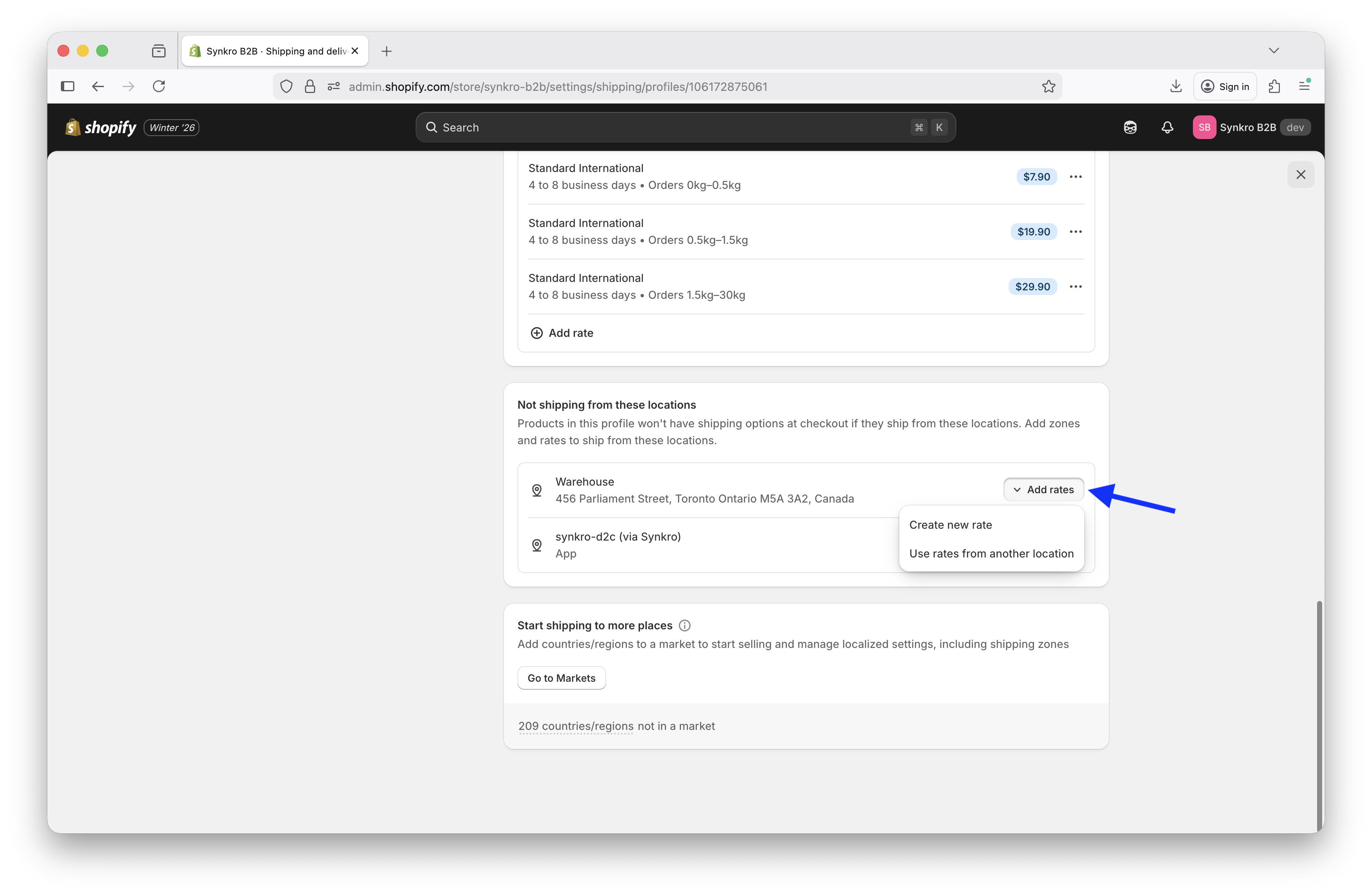1372x896 pixels.
Task: Open options menu for $7.90 rate
Action: [x=1075, y=177]
